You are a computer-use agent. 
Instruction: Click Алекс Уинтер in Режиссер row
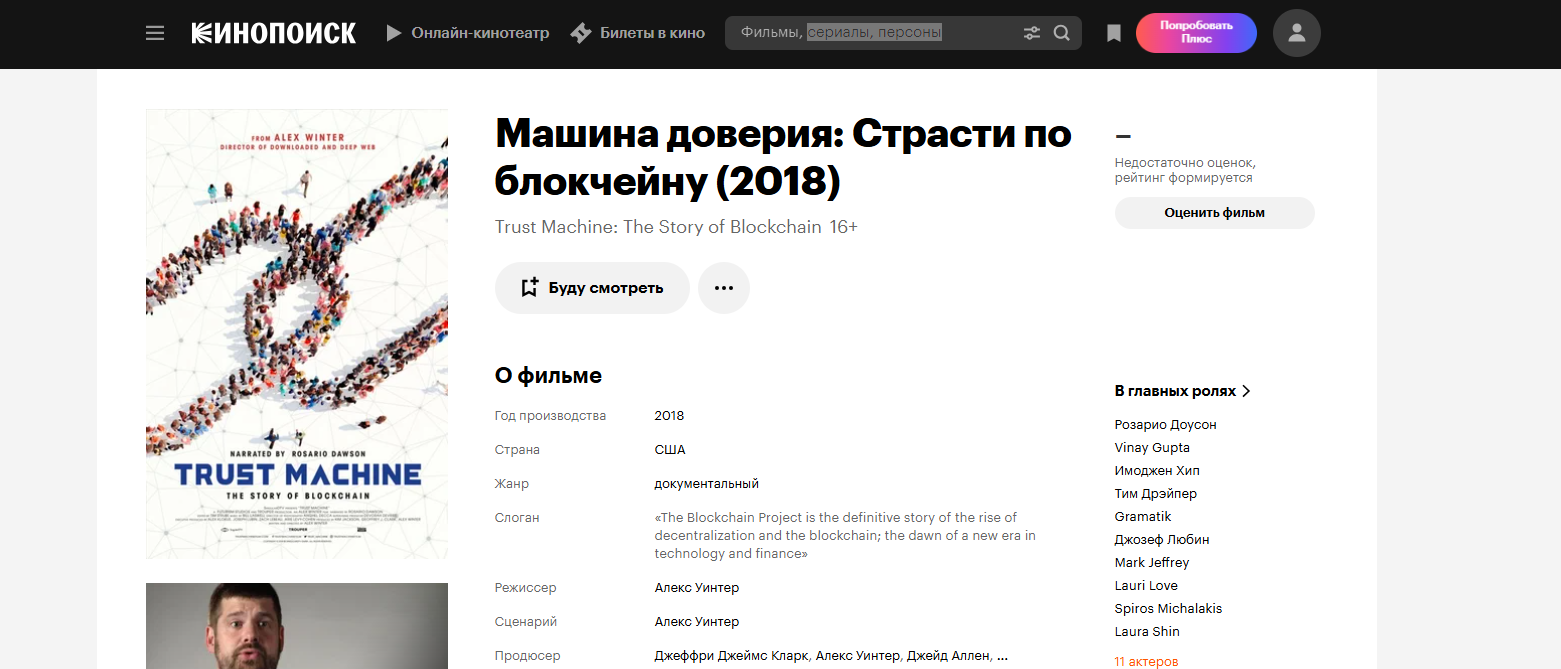tap(697, 588)
